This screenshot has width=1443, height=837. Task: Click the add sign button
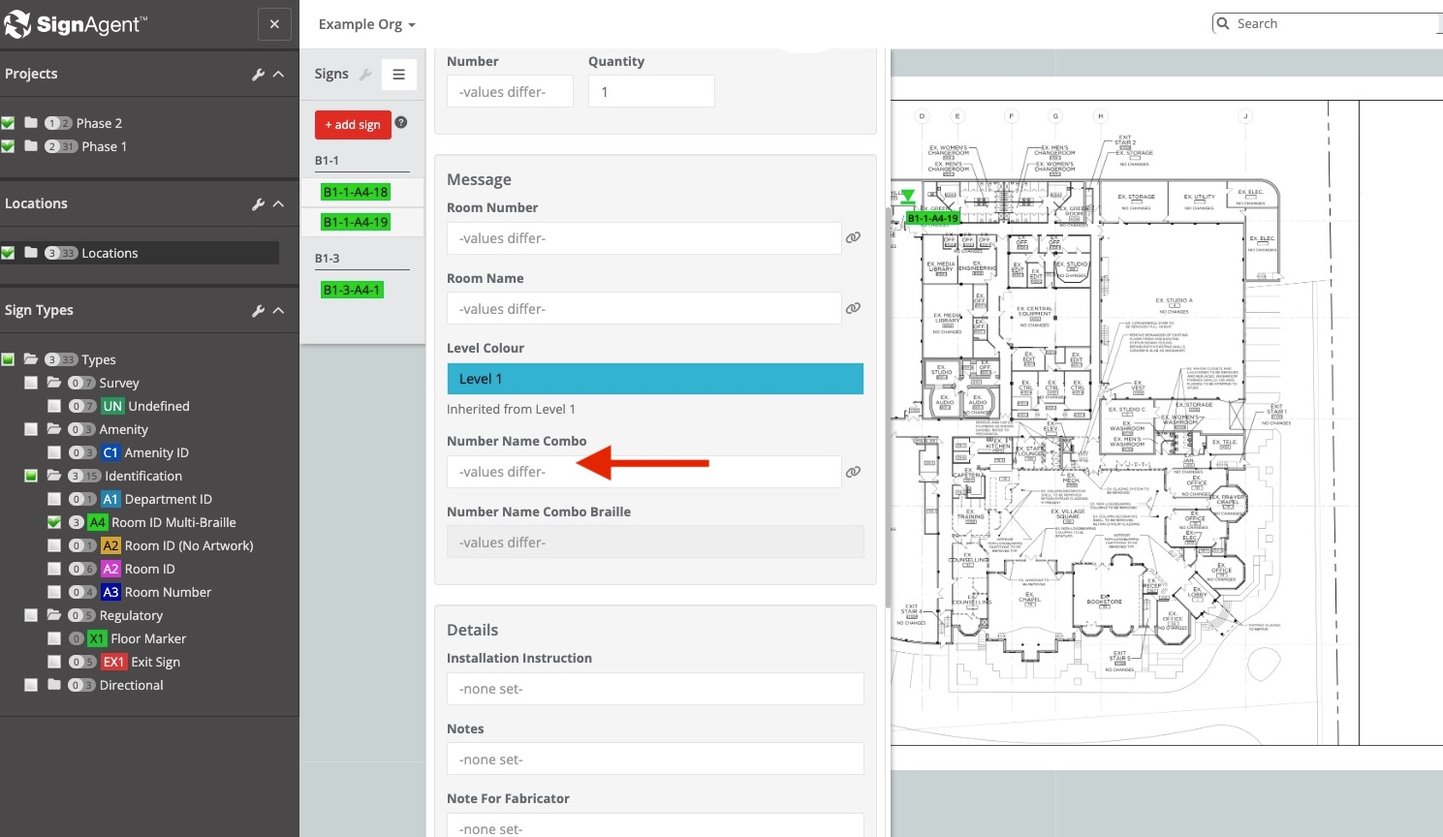coord(352,125)
